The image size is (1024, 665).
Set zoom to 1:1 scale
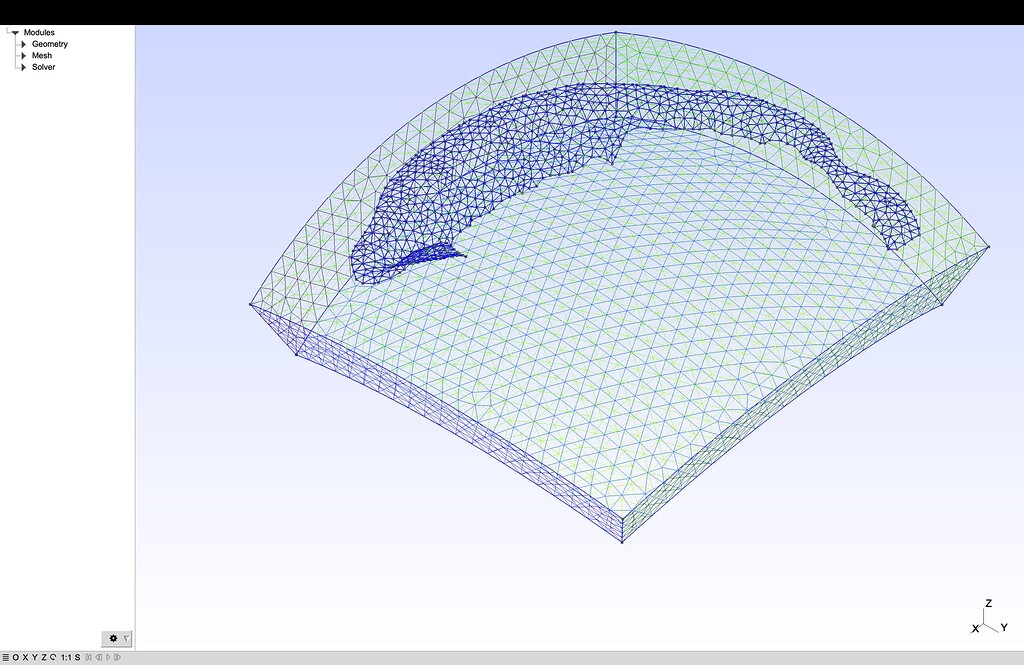[x=66, y=658]
